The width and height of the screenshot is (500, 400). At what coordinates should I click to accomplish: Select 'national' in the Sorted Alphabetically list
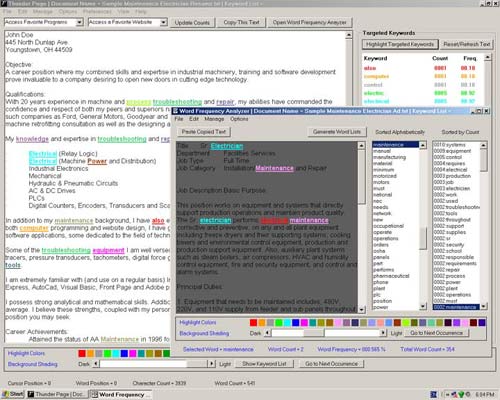pos(395,195)
